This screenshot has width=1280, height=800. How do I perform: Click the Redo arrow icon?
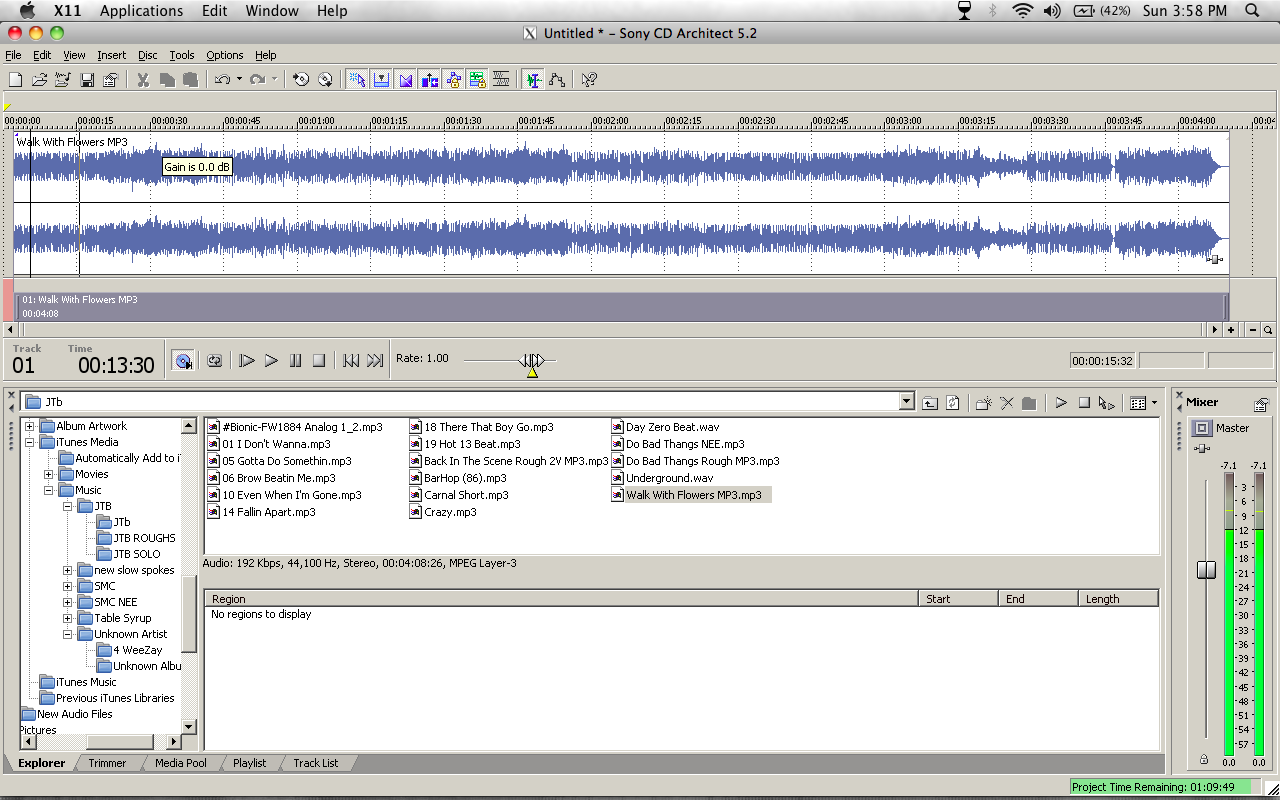[x=257, y=80]
